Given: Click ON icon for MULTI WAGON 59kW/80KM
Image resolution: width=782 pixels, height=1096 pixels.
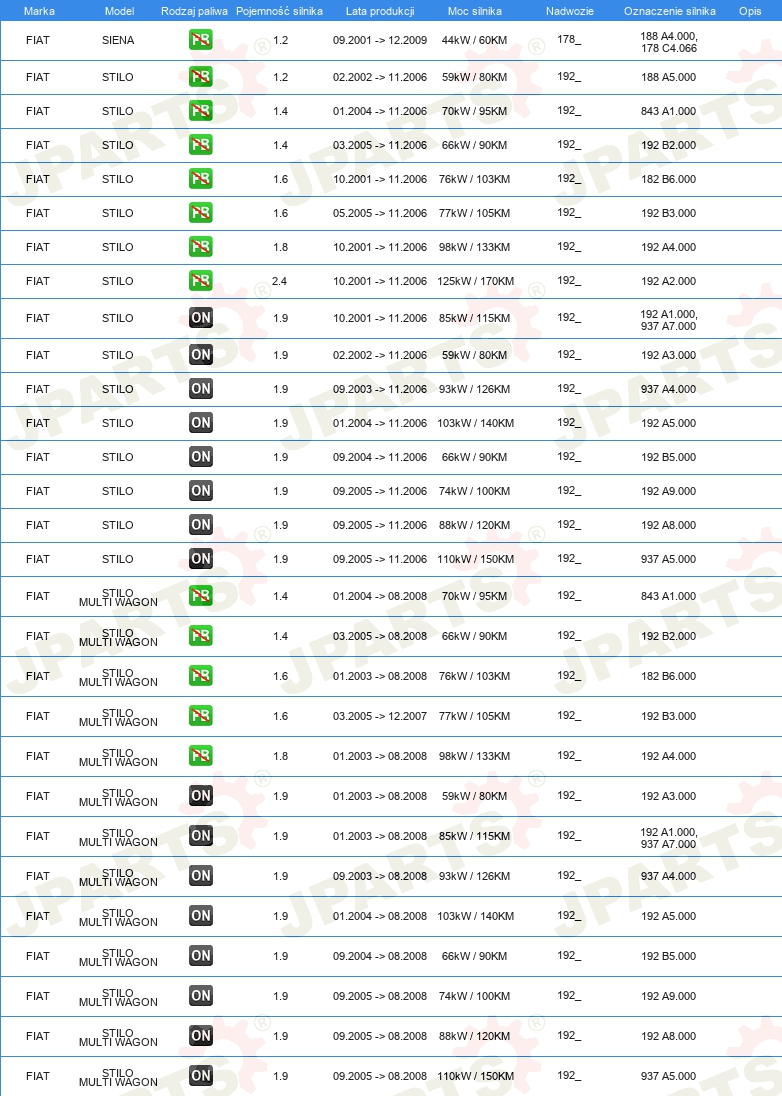Looking at the screenshot, I should [201, 795].
